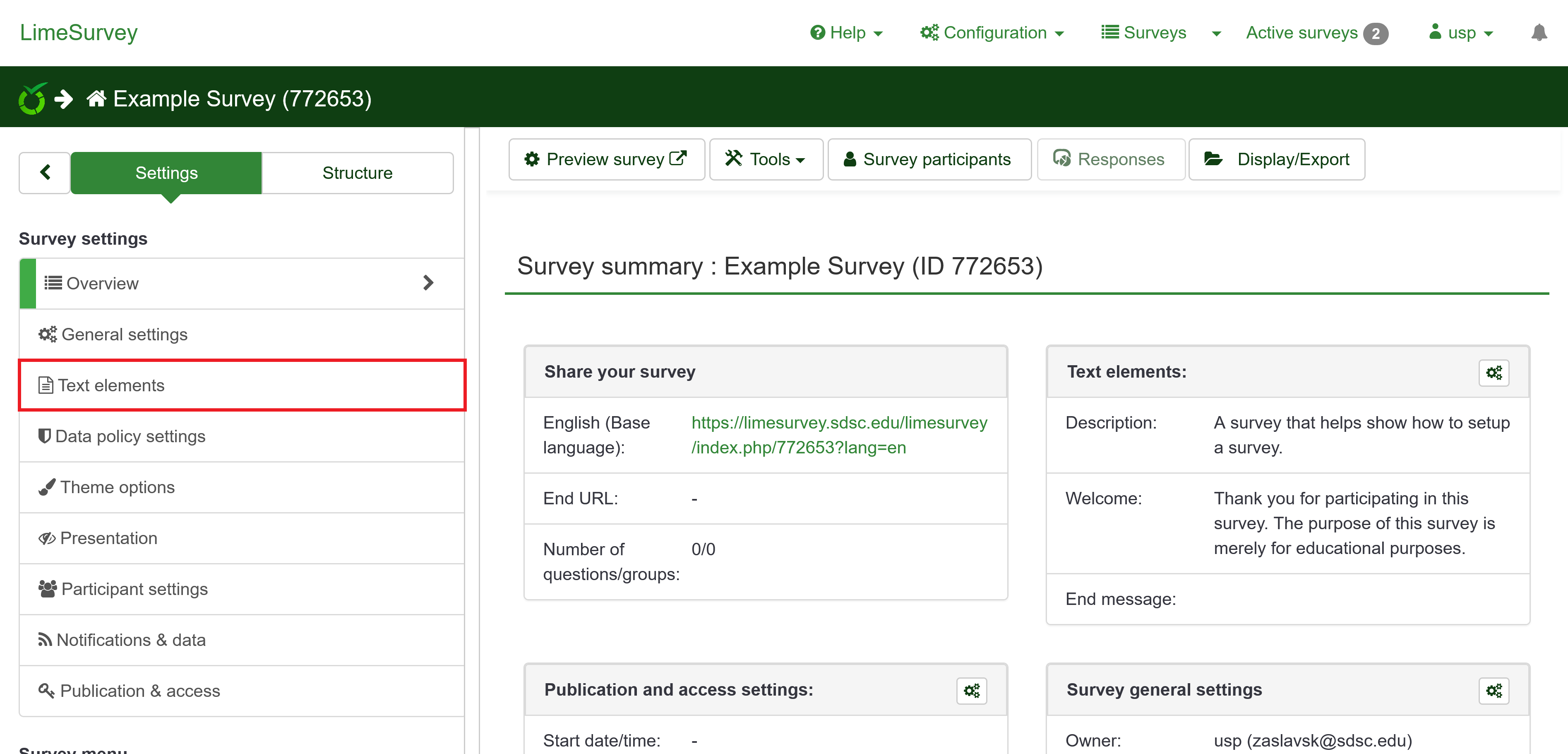
Task: Click the back navigation arrow
Action: [44, 172]
